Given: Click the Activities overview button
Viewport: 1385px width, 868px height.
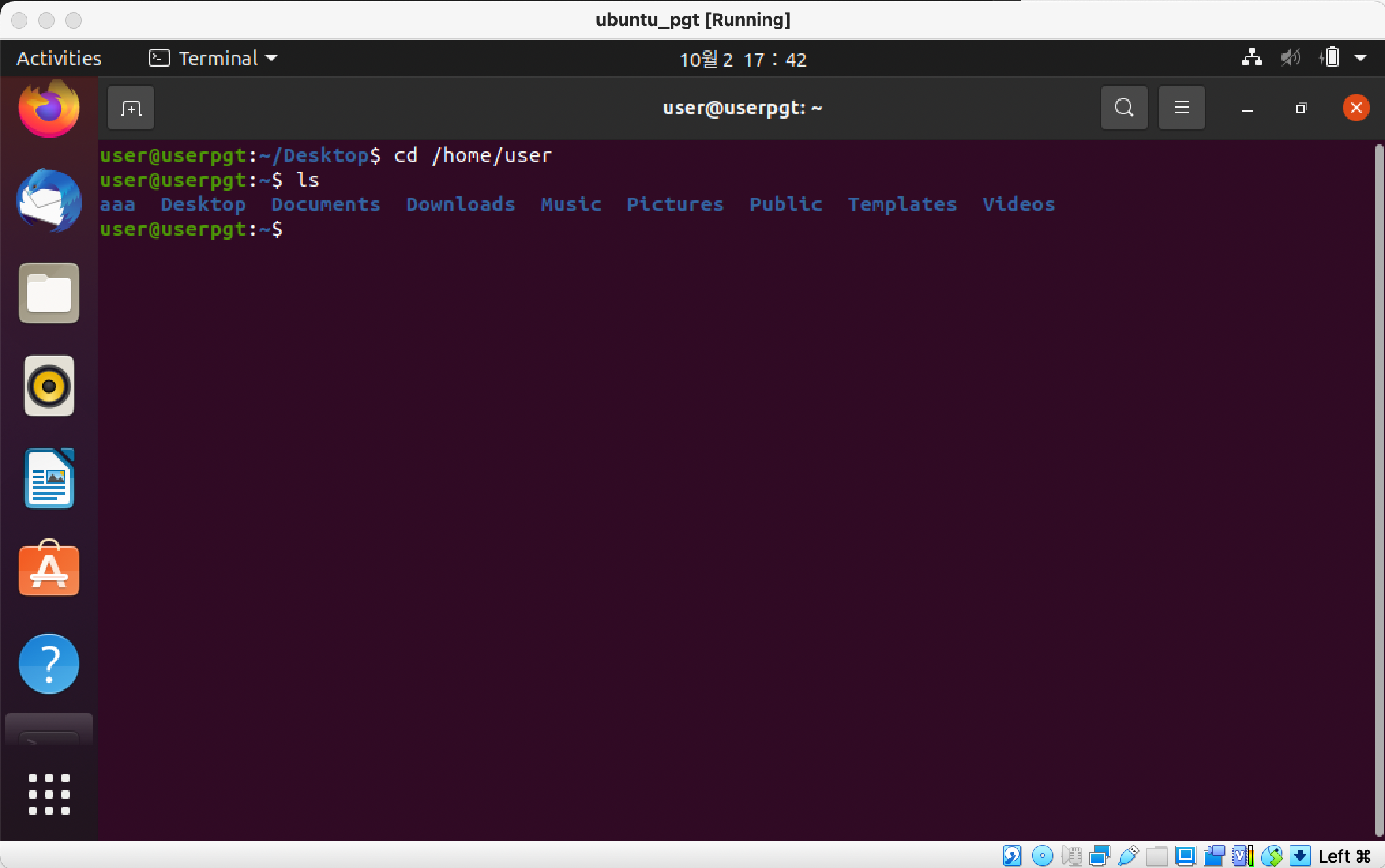Looking at the screenshot, I should tap(59, 59).
